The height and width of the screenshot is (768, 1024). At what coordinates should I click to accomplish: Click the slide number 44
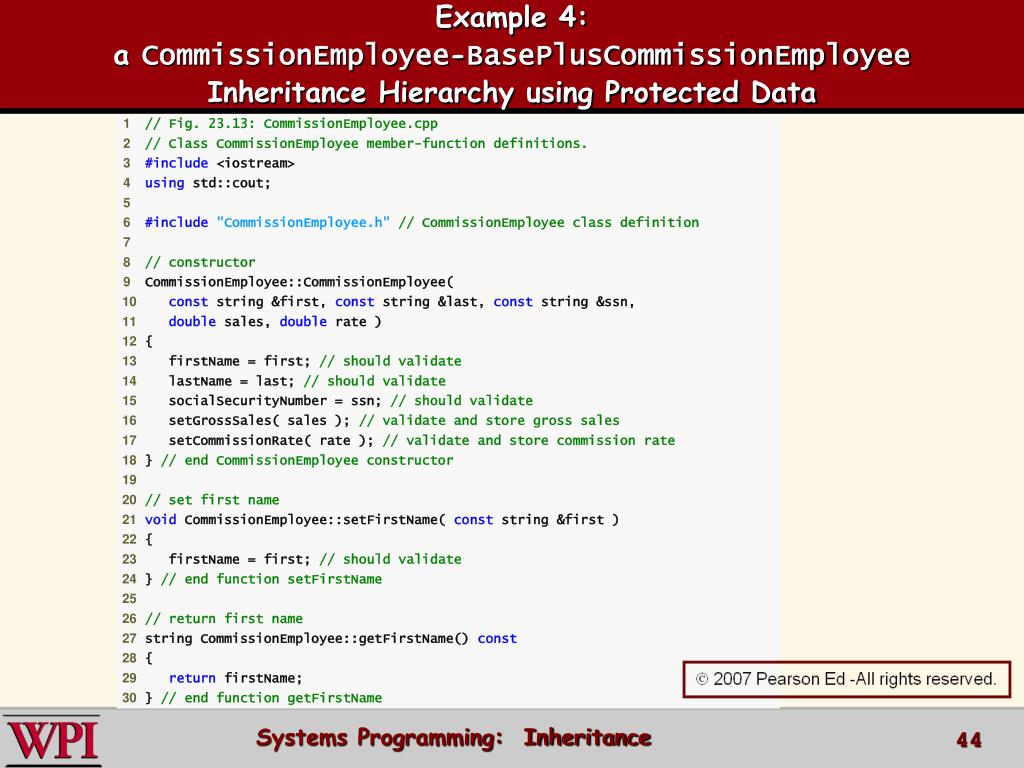[968, 740]
